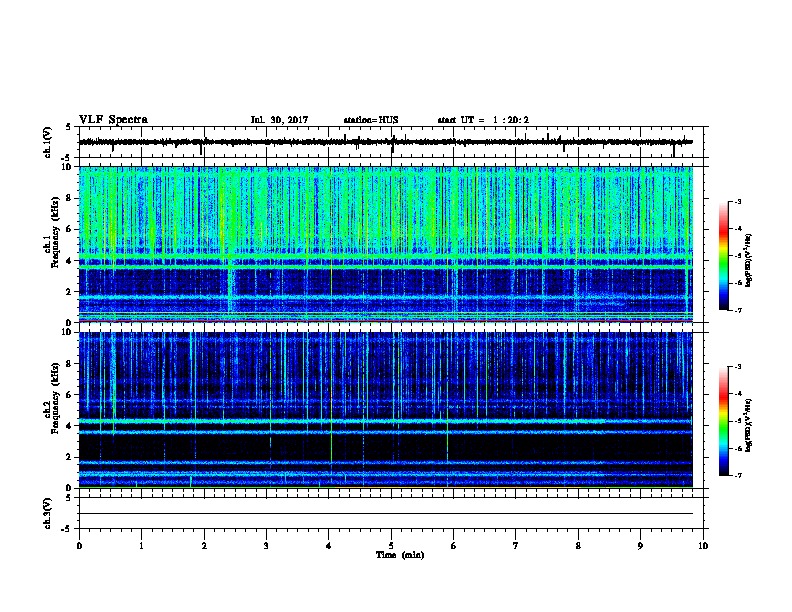Click the 'ch.3(V)' axis label
Screen dimensions: 792x612
[48, 513]
